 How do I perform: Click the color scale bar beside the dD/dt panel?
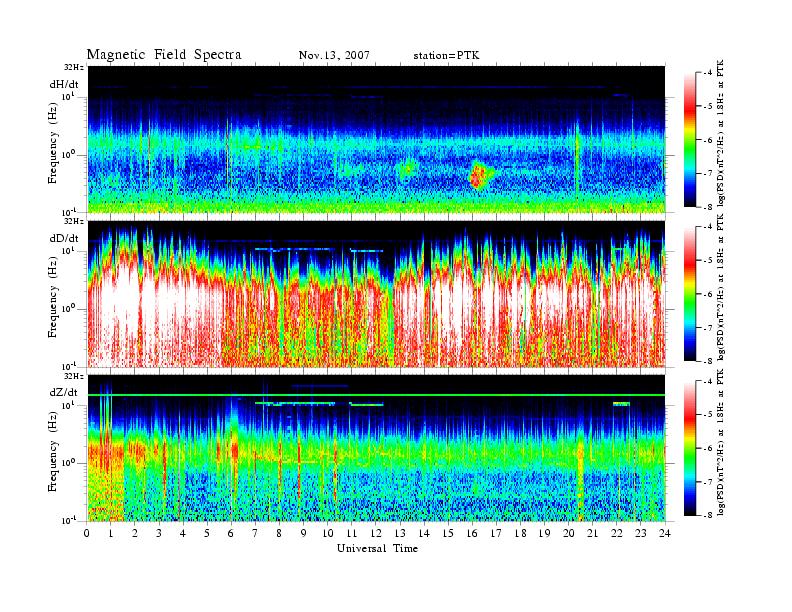tap(690, 294)
